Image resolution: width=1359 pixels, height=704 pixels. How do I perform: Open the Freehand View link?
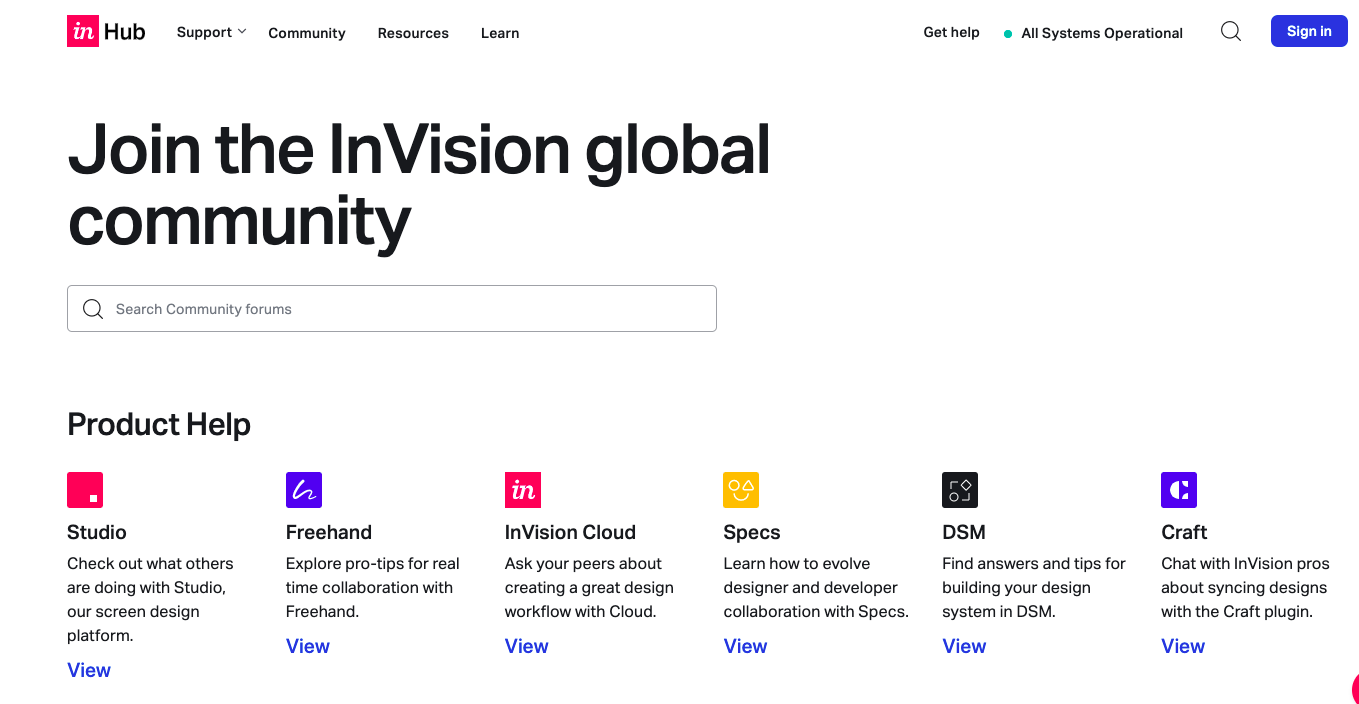(307, 646)
